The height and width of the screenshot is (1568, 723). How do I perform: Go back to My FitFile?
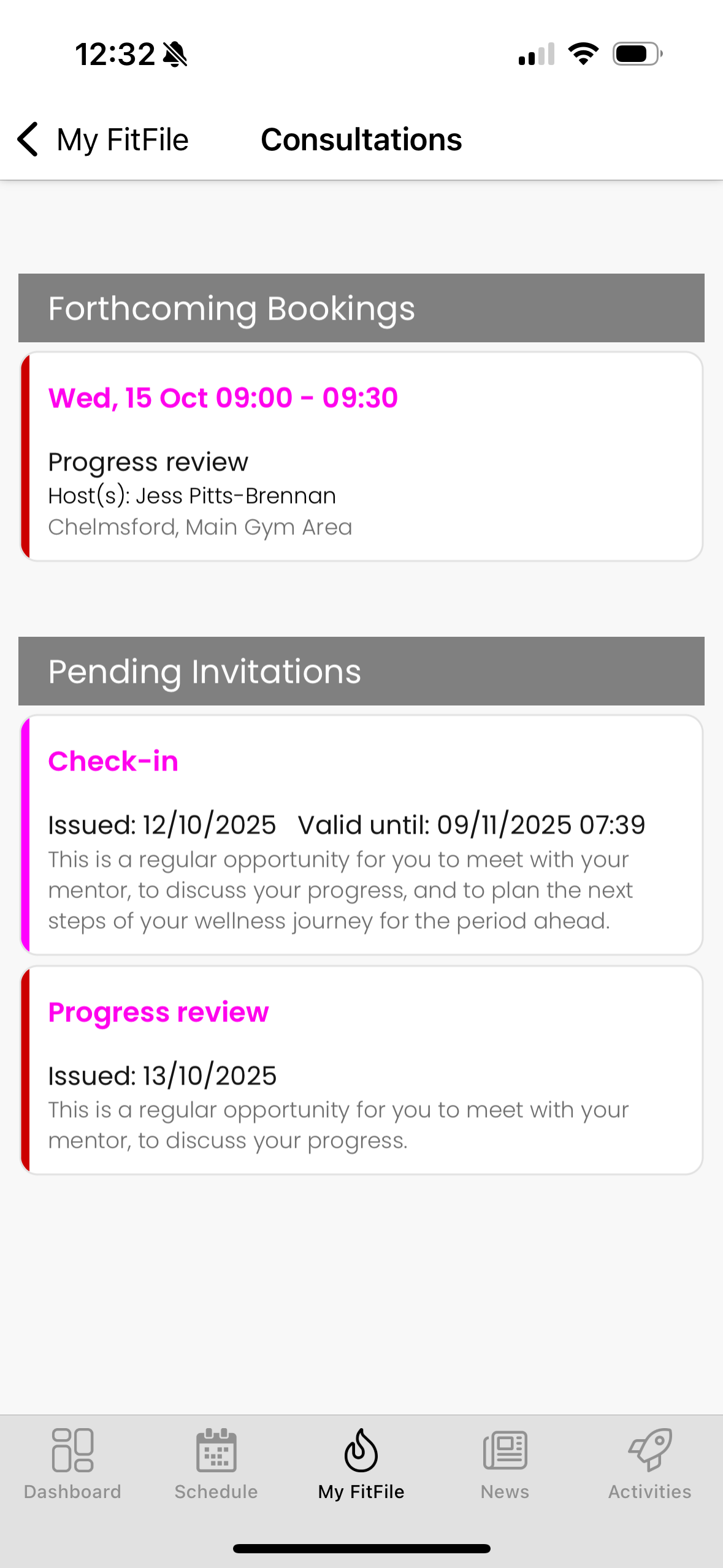click(122, 139)
